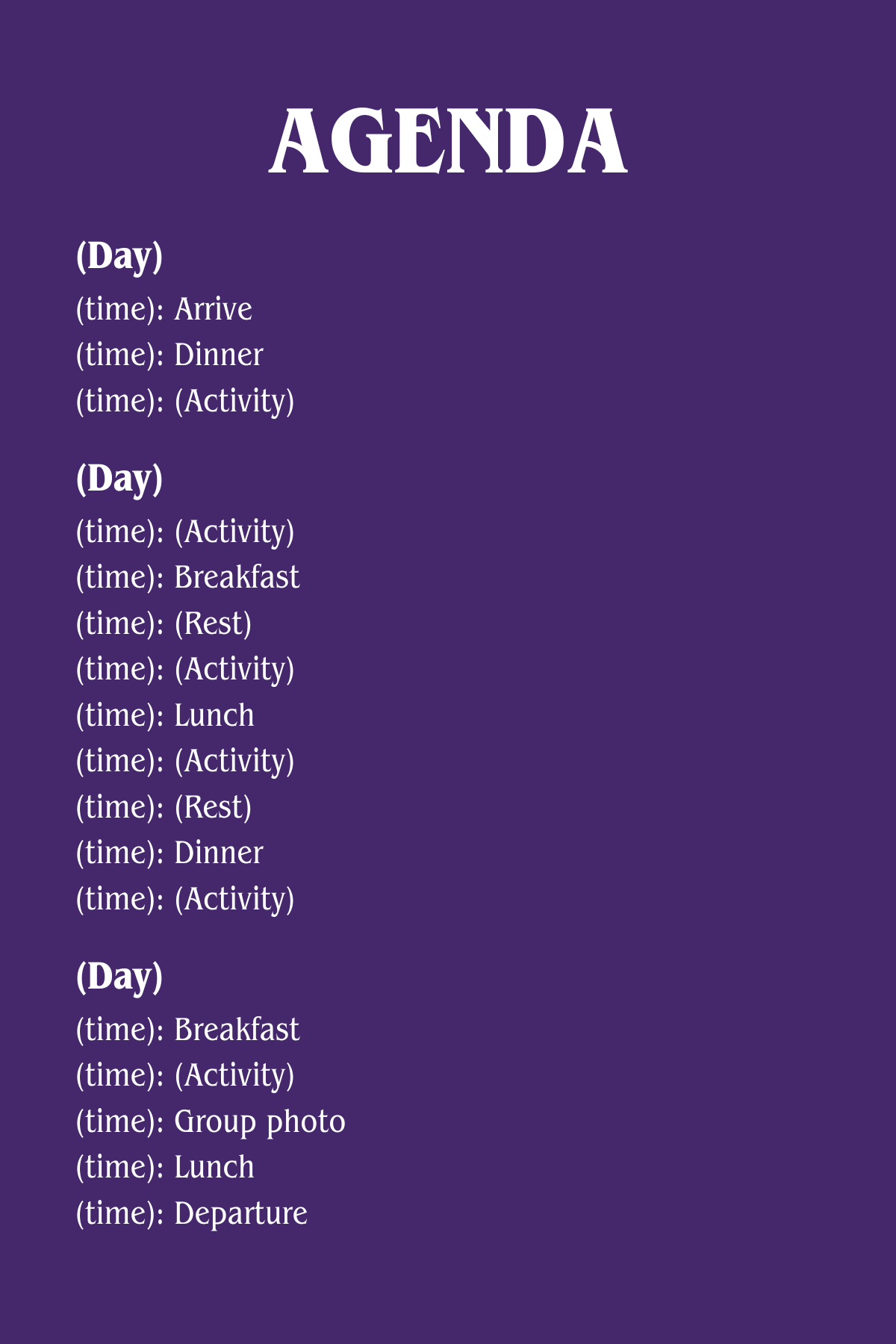Click the second day's Breakfast entry
896x1344 pixels.
click(187, 577)
